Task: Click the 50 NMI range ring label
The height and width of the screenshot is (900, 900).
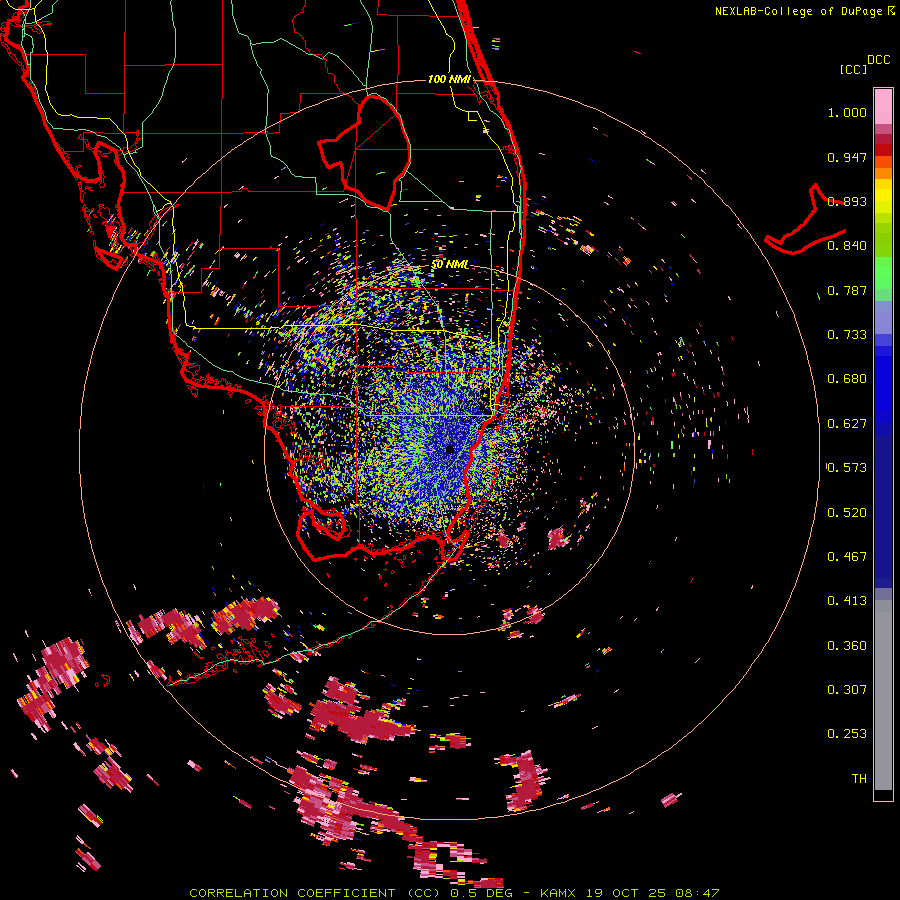Action: [449, 265]
